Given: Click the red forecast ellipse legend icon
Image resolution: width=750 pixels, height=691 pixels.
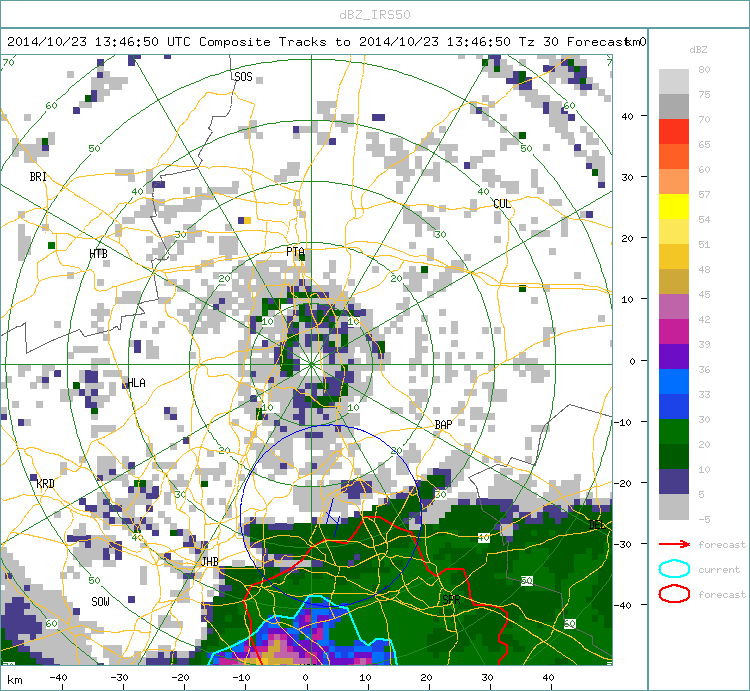Looking at the screenshot, I should pyautogui.click(x=674, y=594).
